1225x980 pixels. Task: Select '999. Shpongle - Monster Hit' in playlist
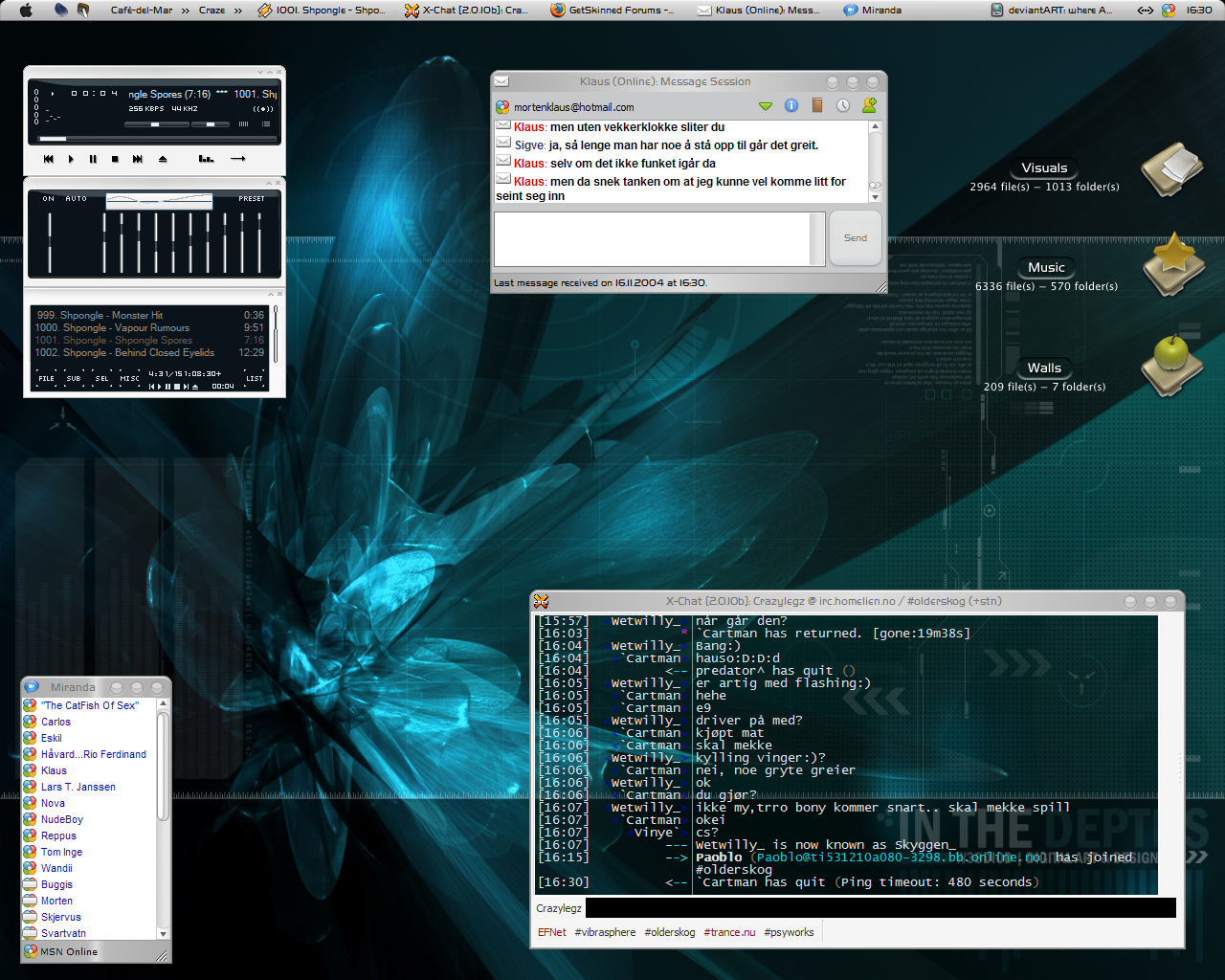(x=150, y=315)
